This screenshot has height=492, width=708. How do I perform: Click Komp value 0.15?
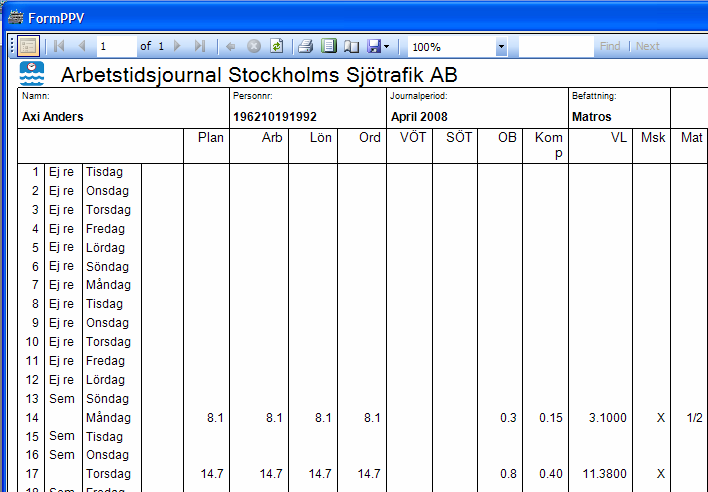pos(551,418)
